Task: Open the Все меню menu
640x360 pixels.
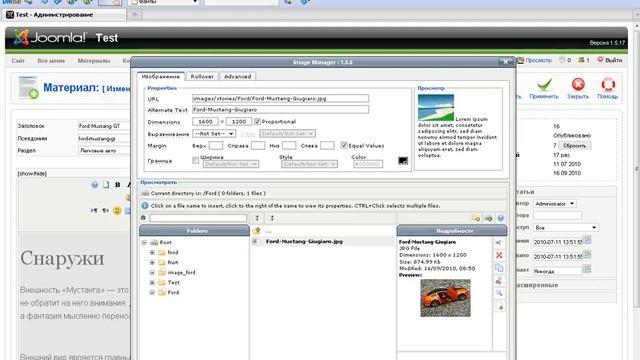Action: click(x=51, y=61)
